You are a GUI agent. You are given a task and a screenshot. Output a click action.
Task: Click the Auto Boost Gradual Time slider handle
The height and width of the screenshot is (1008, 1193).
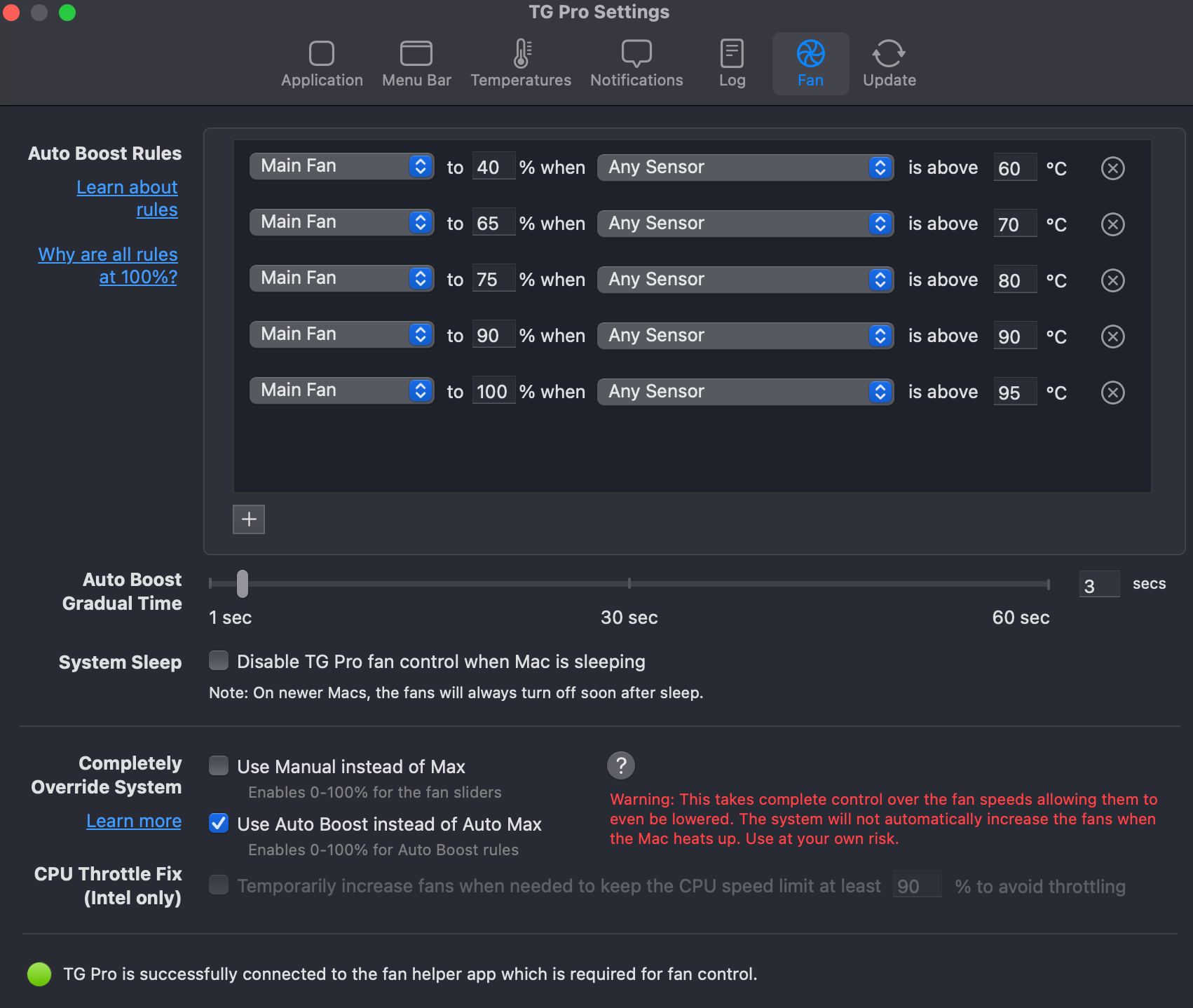pos(243,583)
